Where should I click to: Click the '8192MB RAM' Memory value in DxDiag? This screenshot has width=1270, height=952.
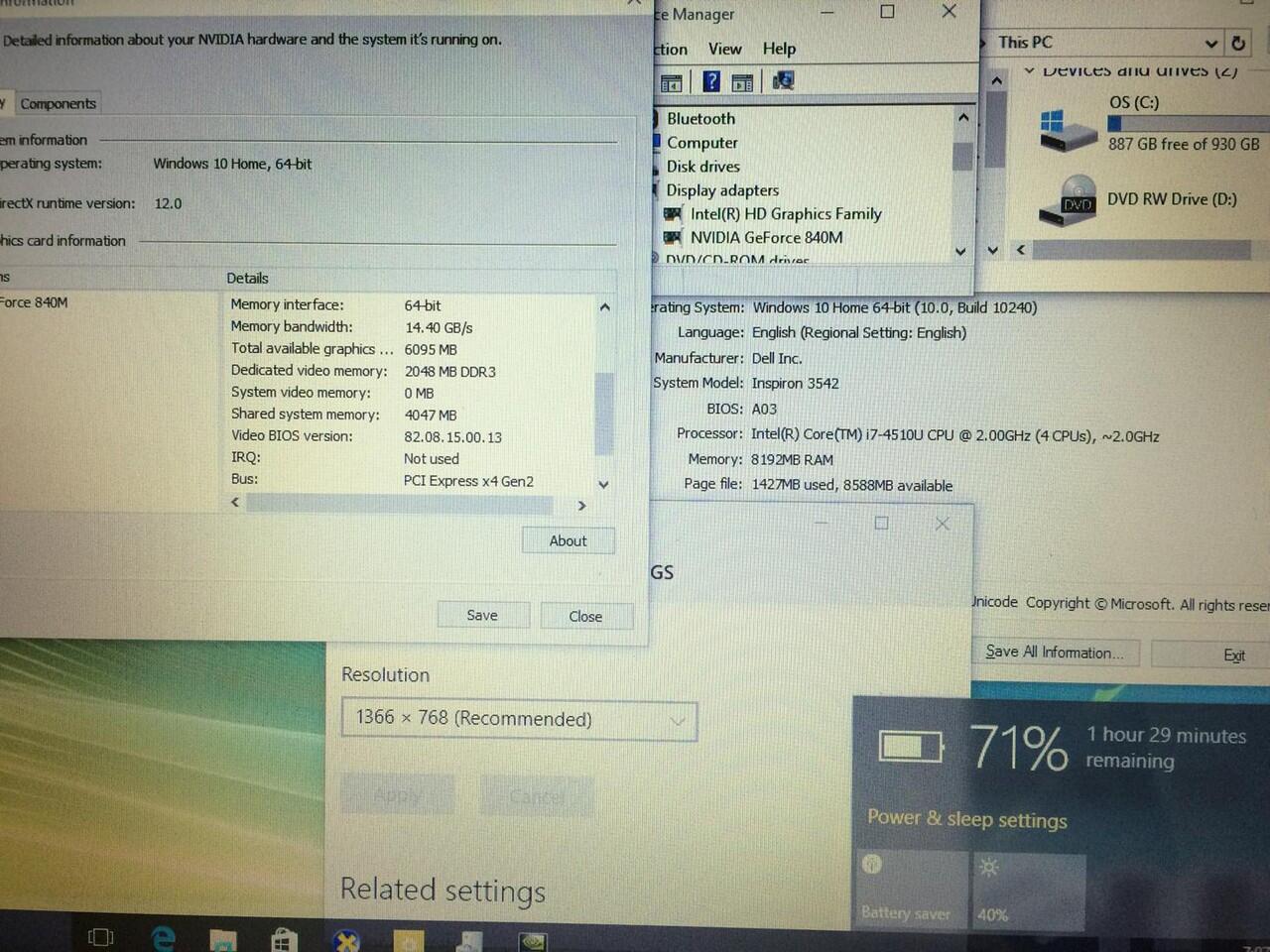click(792, 460)
